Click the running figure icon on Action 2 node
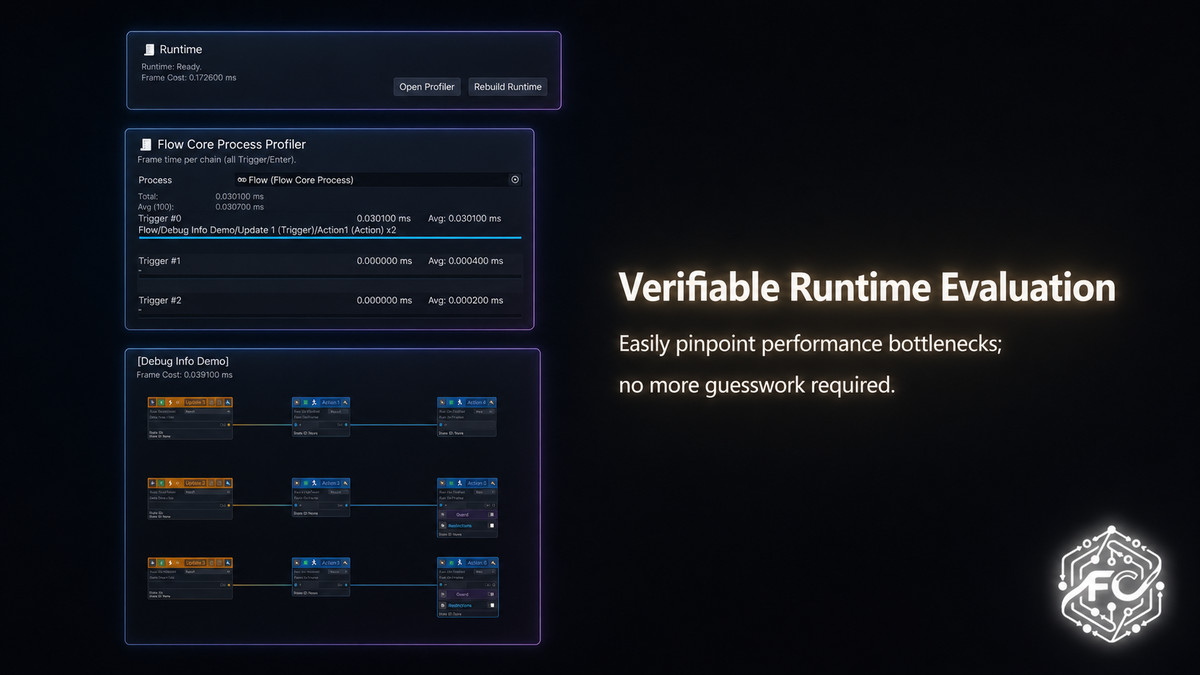This screenshot has width=1200, height=675. click(x=315, y=483)
